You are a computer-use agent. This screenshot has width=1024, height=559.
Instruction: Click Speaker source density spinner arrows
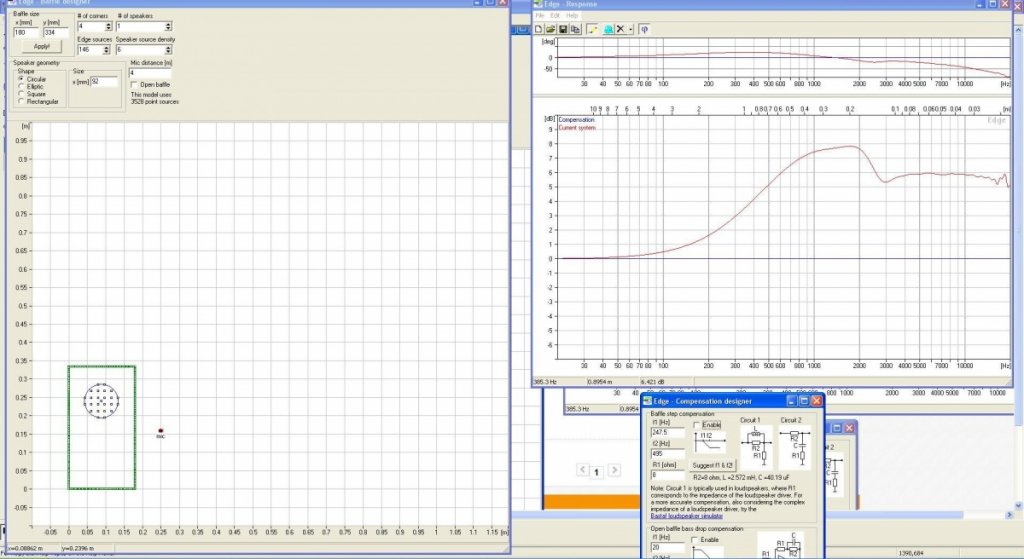(x=168, y=50)
